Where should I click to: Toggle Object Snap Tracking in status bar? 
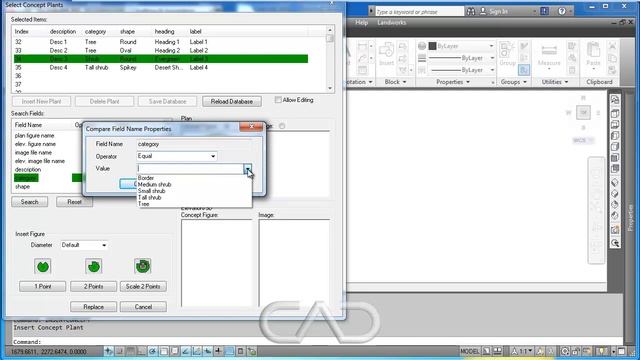pos(186,351)
